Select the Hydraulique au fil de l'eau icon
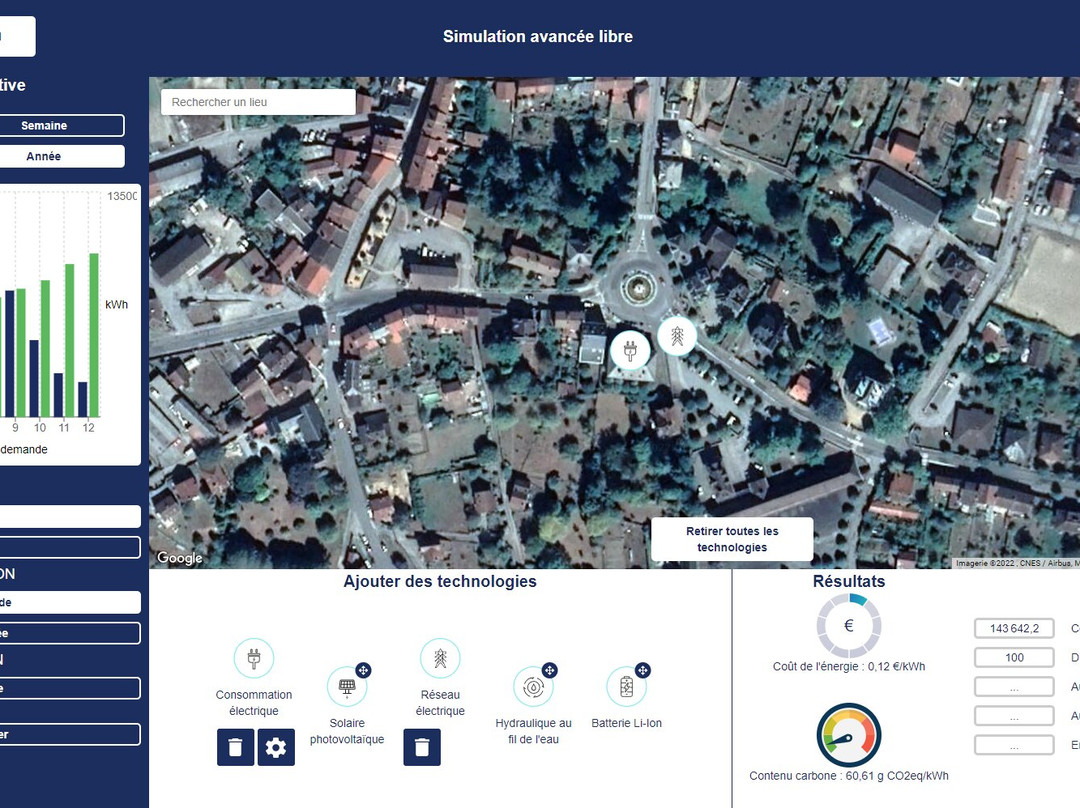The height and width of the screenshot is (808, 1080). click(x=533, y=686)
